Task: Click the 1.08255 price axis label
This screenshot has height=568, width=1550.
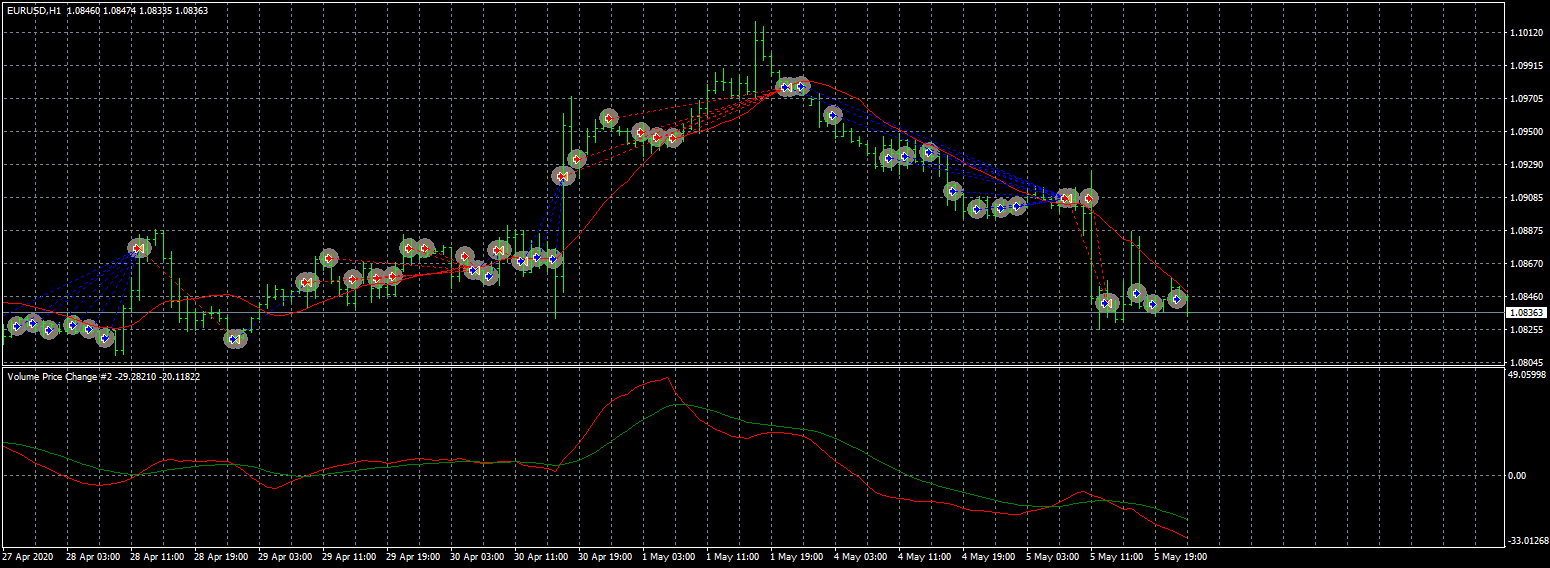Action: click(1527, 329)
